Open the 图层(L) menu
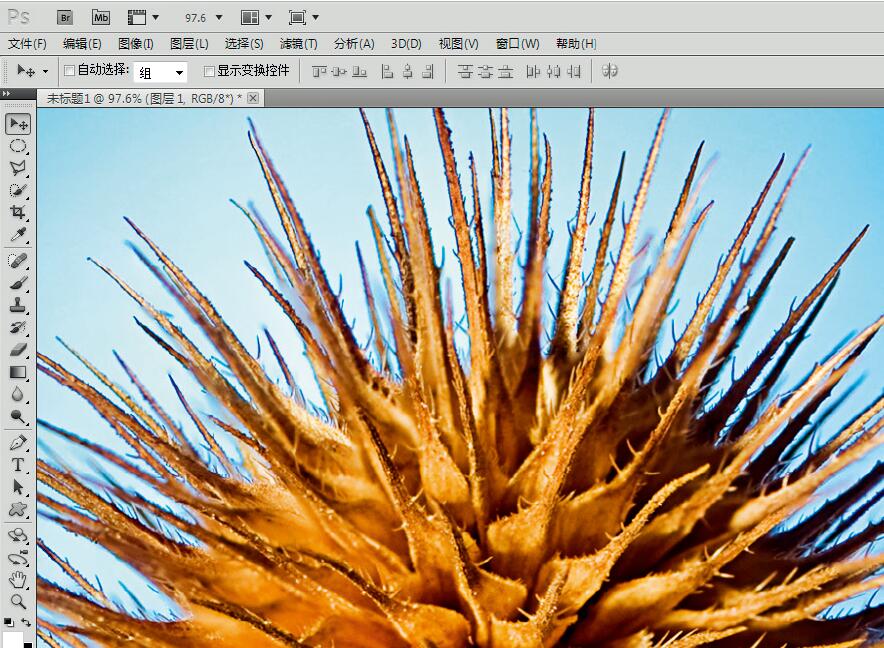 pyautogui.click(x=189, y=44)
